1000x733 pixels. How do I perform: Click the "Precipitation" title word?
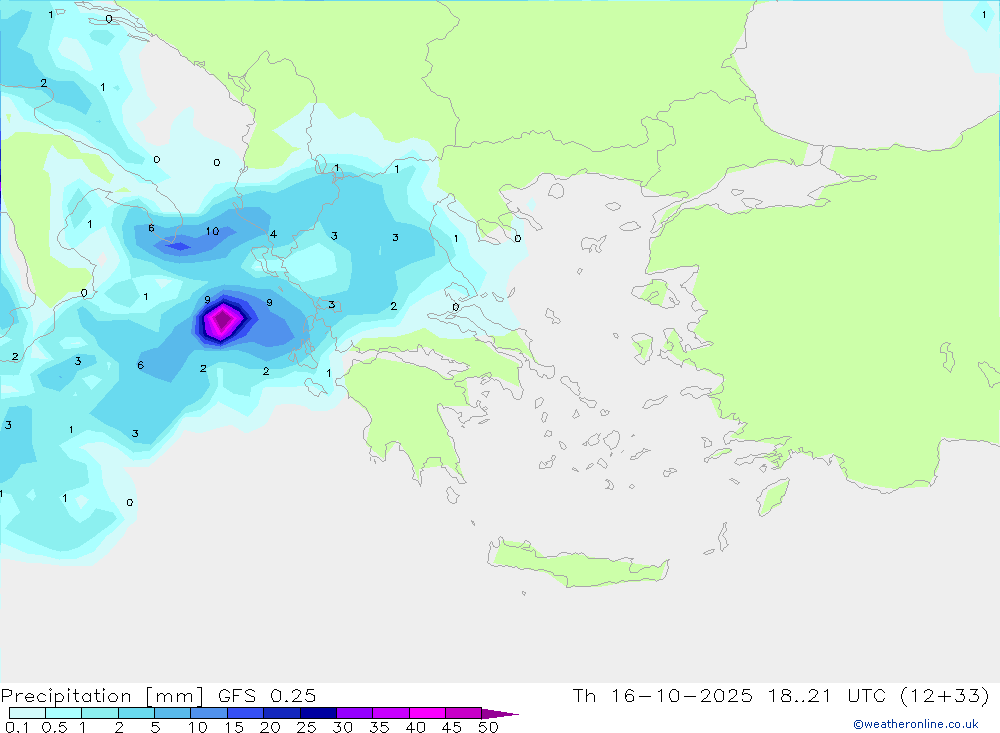[66, 696]
